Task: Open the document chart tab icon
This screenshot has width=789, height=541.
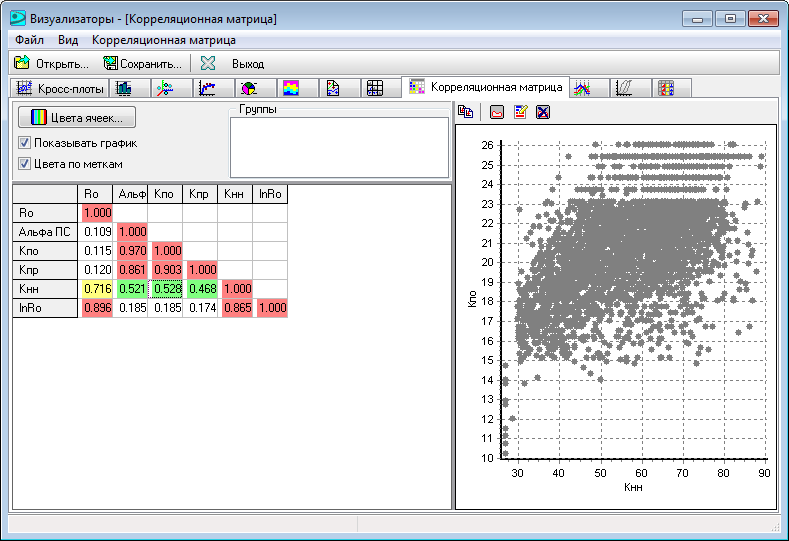Action: (333, 88)
